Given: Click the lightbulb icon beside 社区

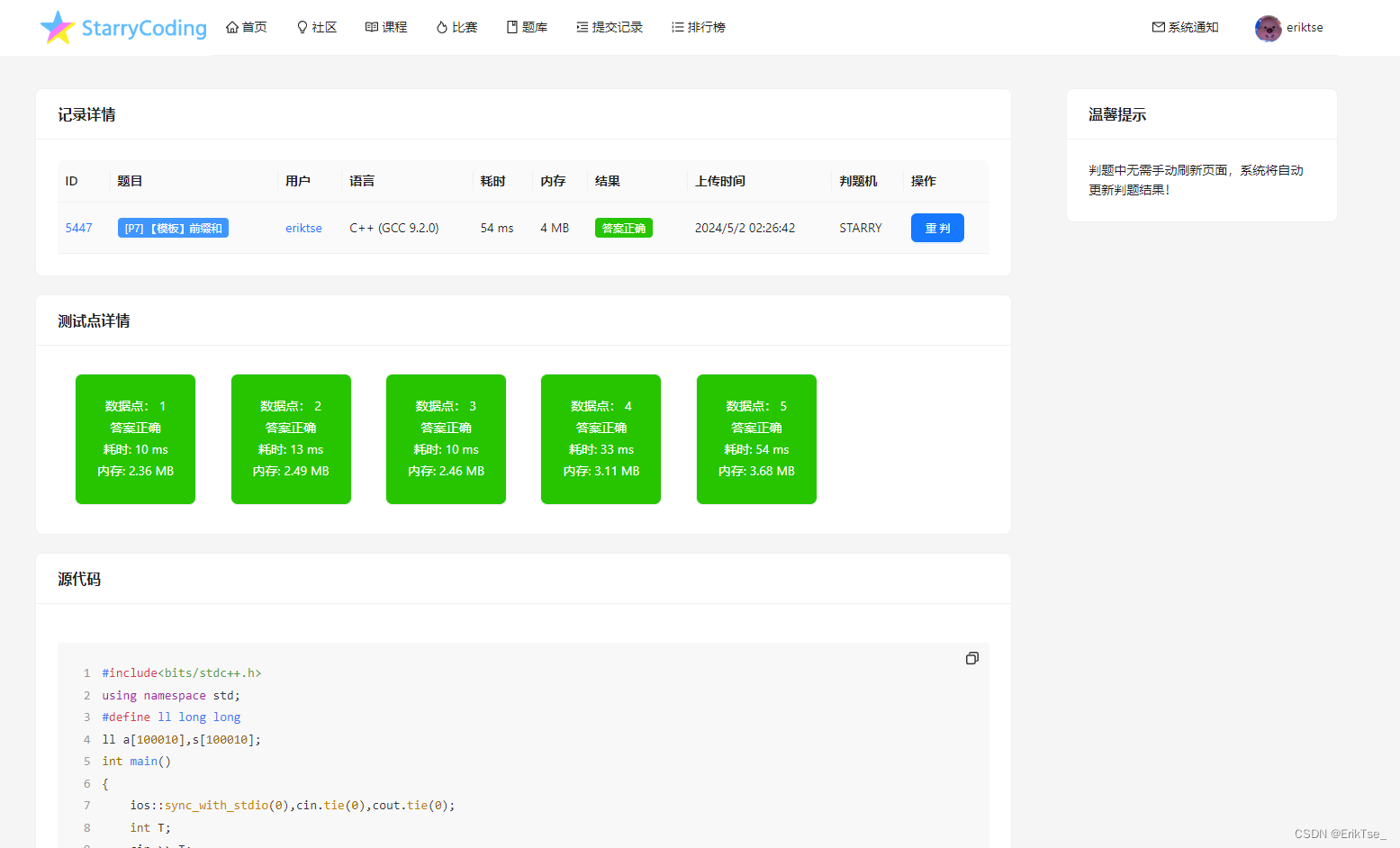Looking at the screenshot, I should pyautogui.click(x=303, y=27).
